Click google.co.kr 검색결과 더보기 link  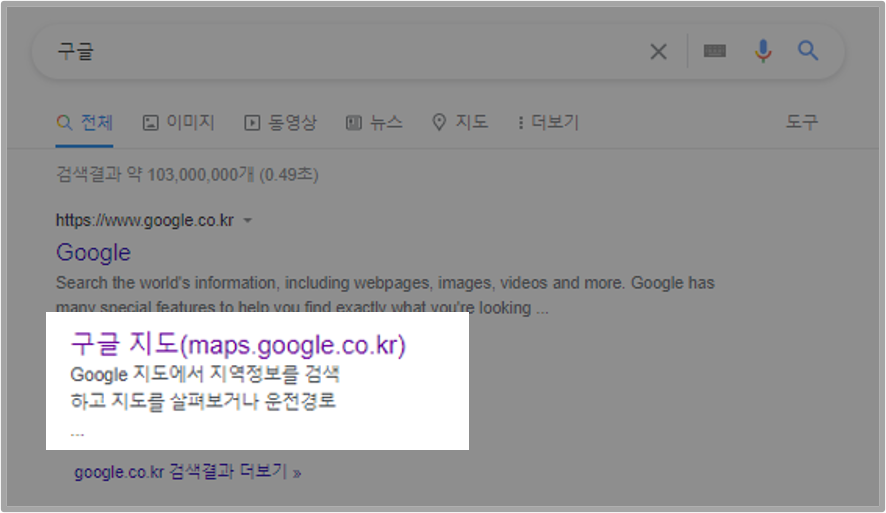pos(188,472)
